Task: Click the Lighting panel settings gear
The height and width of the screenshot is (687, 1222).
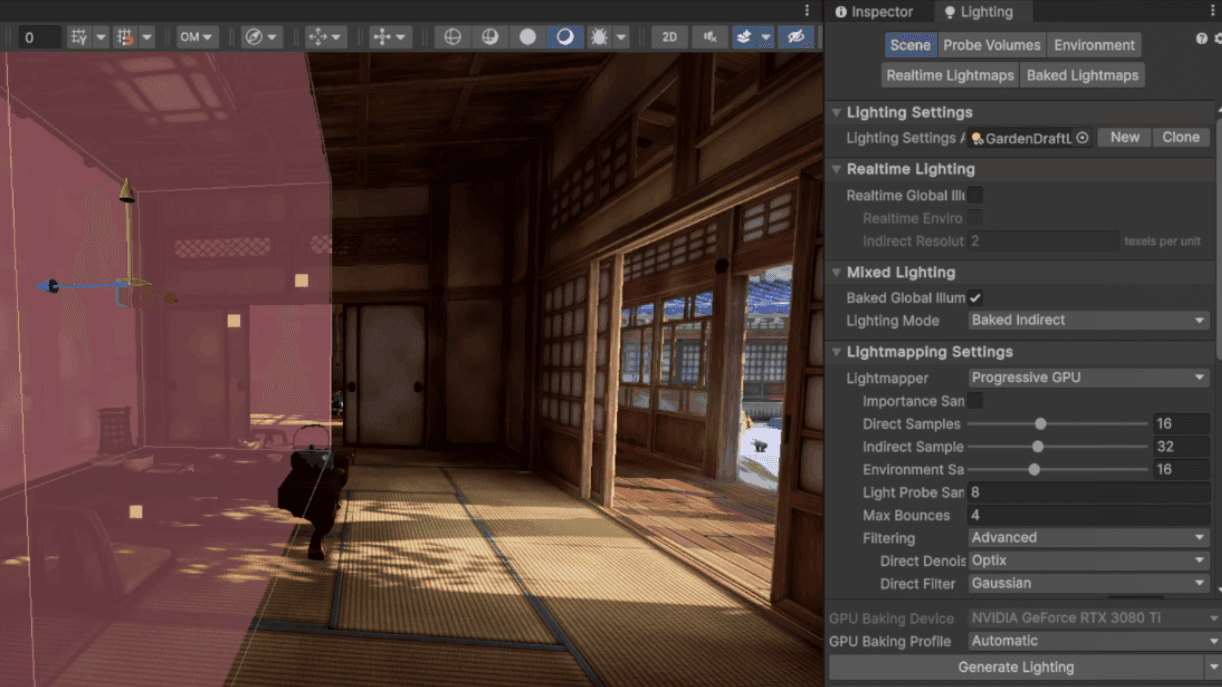Action: point(1218,38)
